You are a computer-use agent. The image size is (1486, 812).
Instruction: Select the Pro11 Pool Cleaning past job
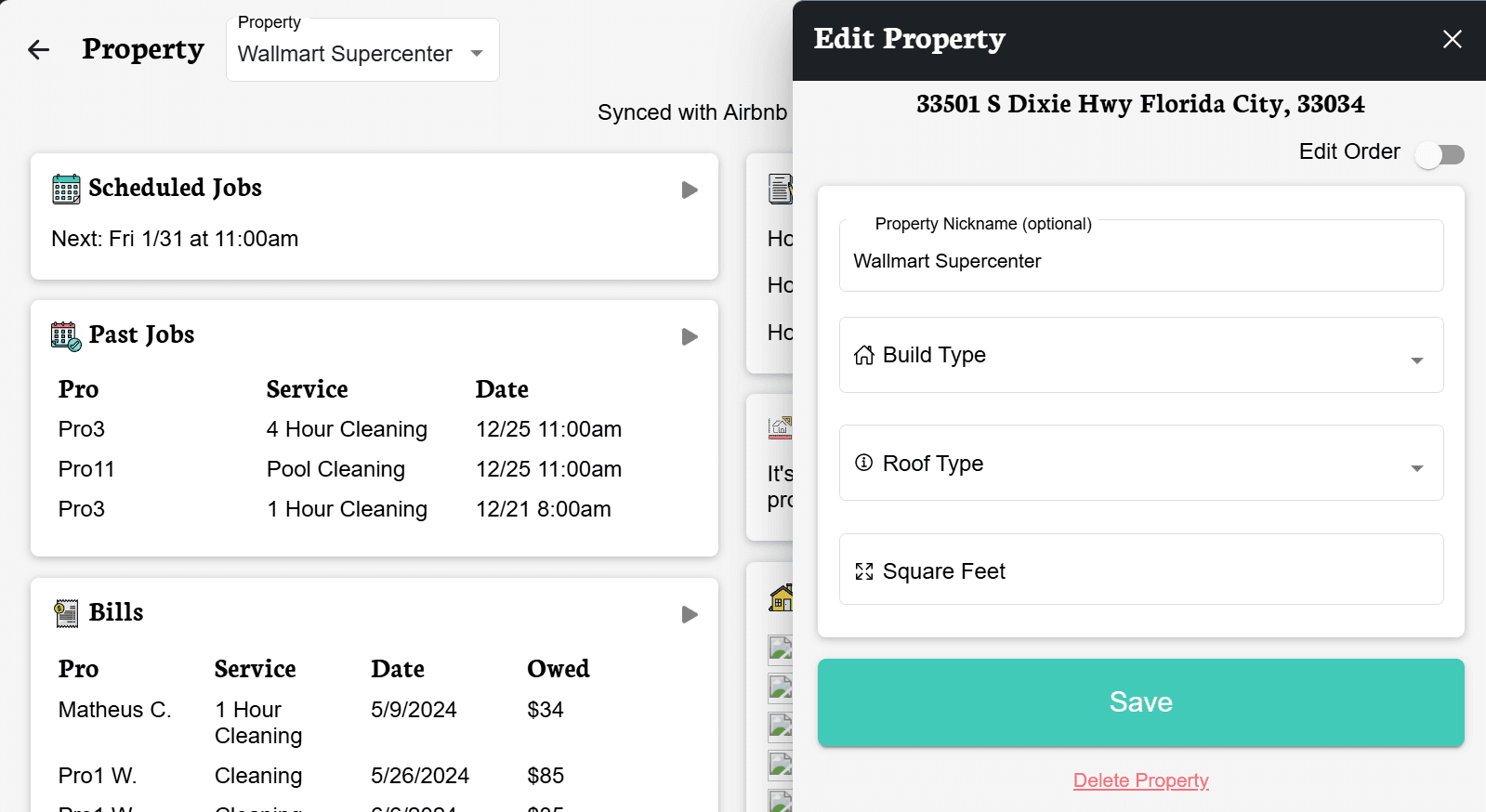coord(335,469)
